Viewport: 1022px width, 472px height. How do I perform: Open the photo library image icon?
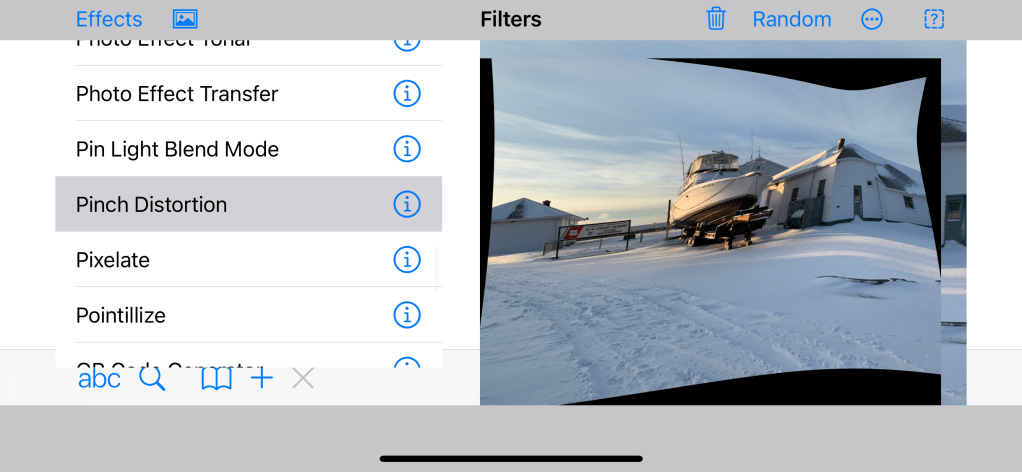185,19
